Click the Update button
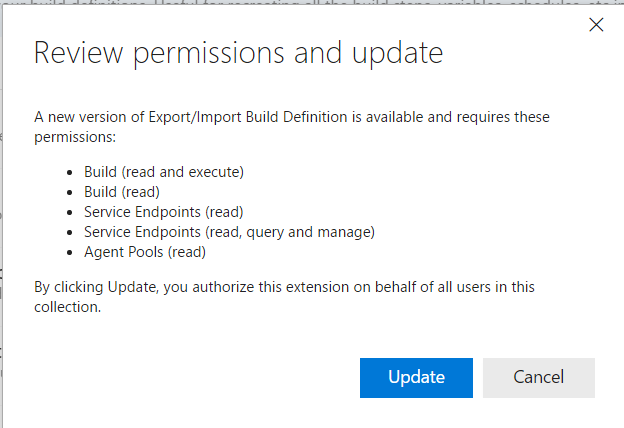The height and width of the screenshot is (428, 624). (x=416, y=377)
